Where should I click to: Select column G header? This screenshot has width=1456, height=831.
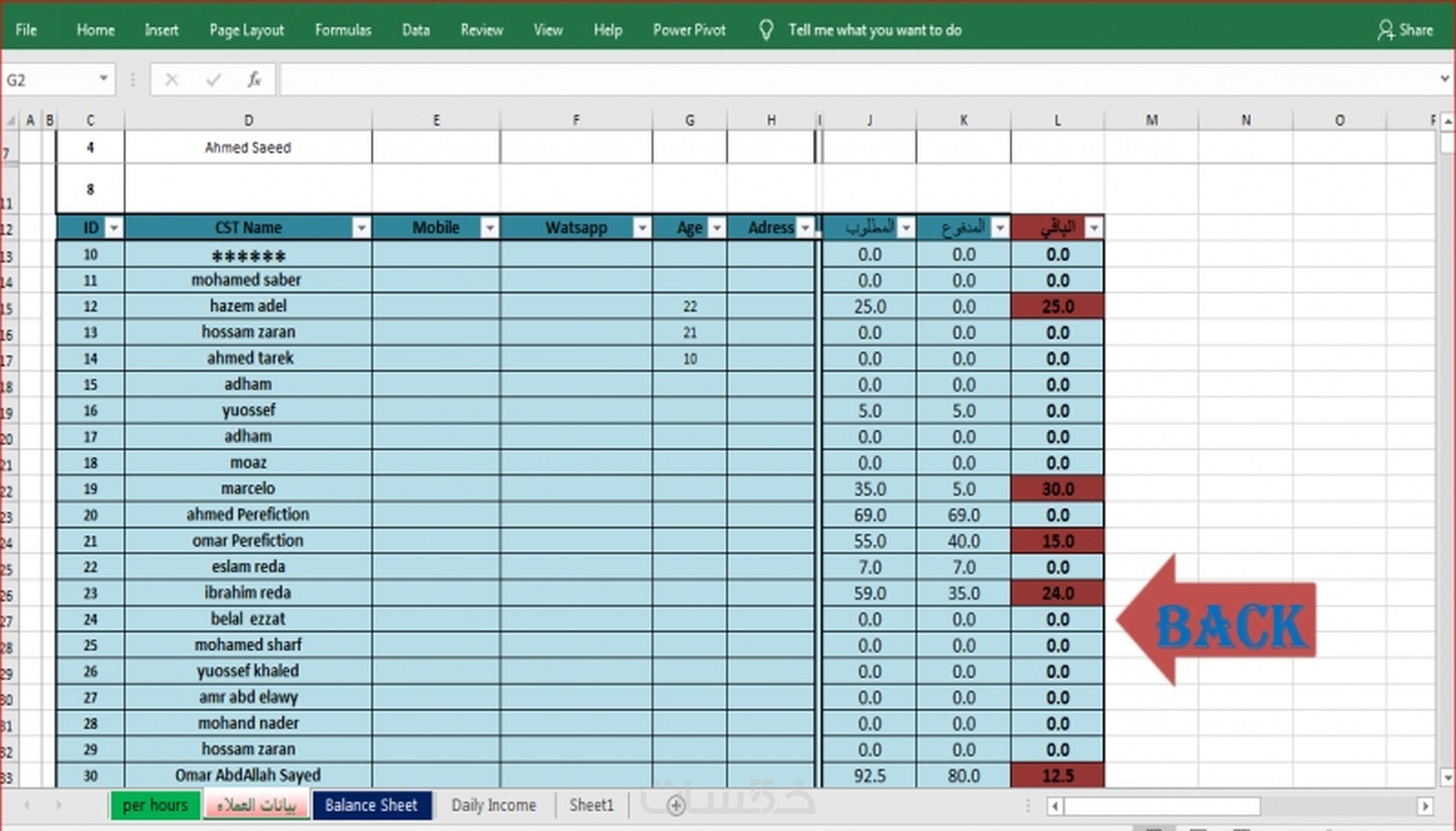pyautogui.click(x=689, y=120)
